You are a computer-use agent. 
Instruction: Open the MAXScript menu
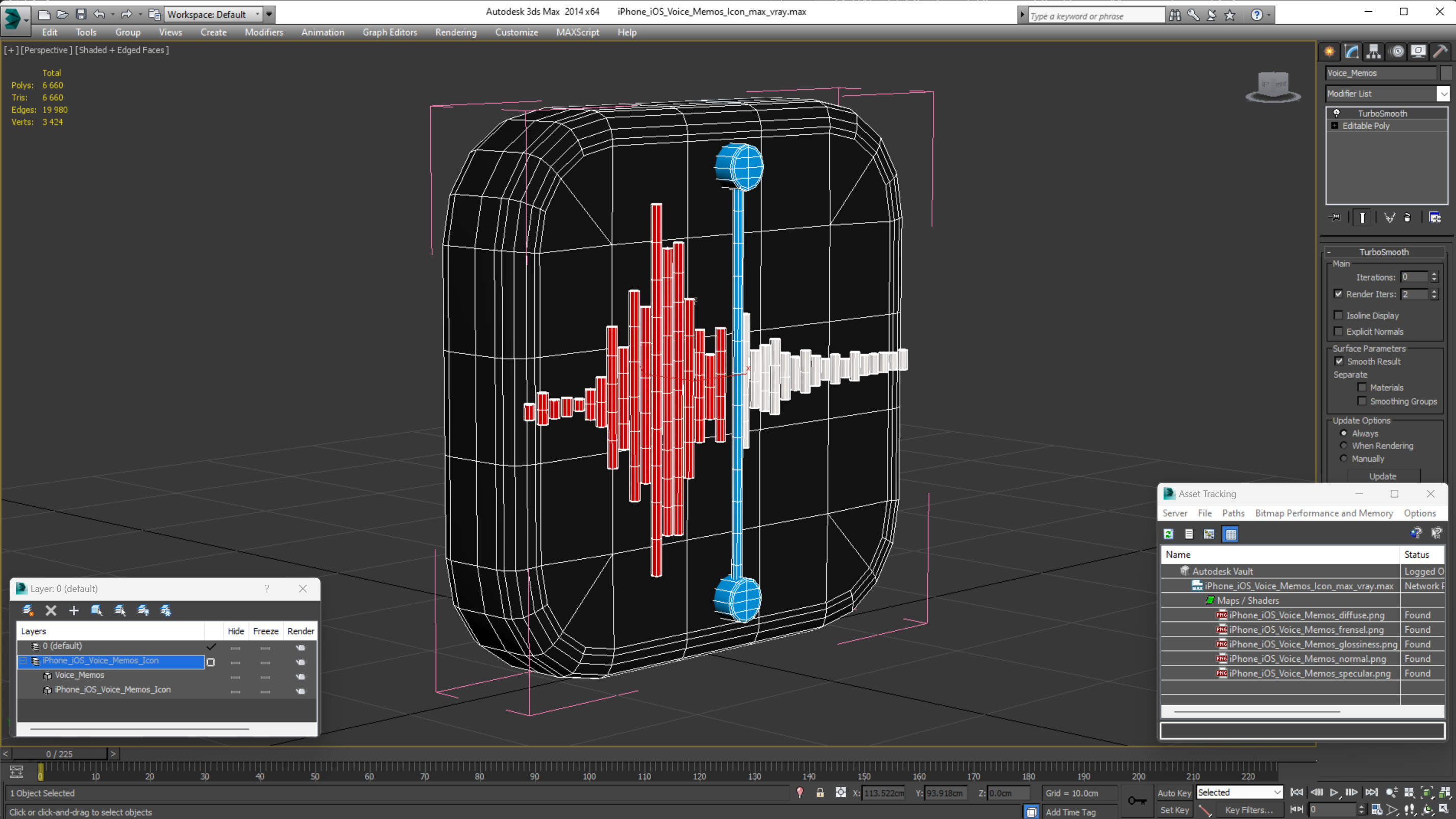(577, 32)
